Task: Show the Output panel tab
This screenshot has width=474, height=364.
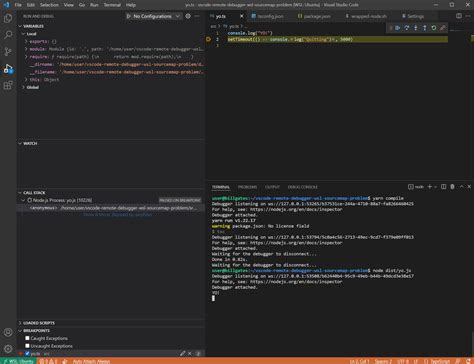Action: [x=272, y=187]
